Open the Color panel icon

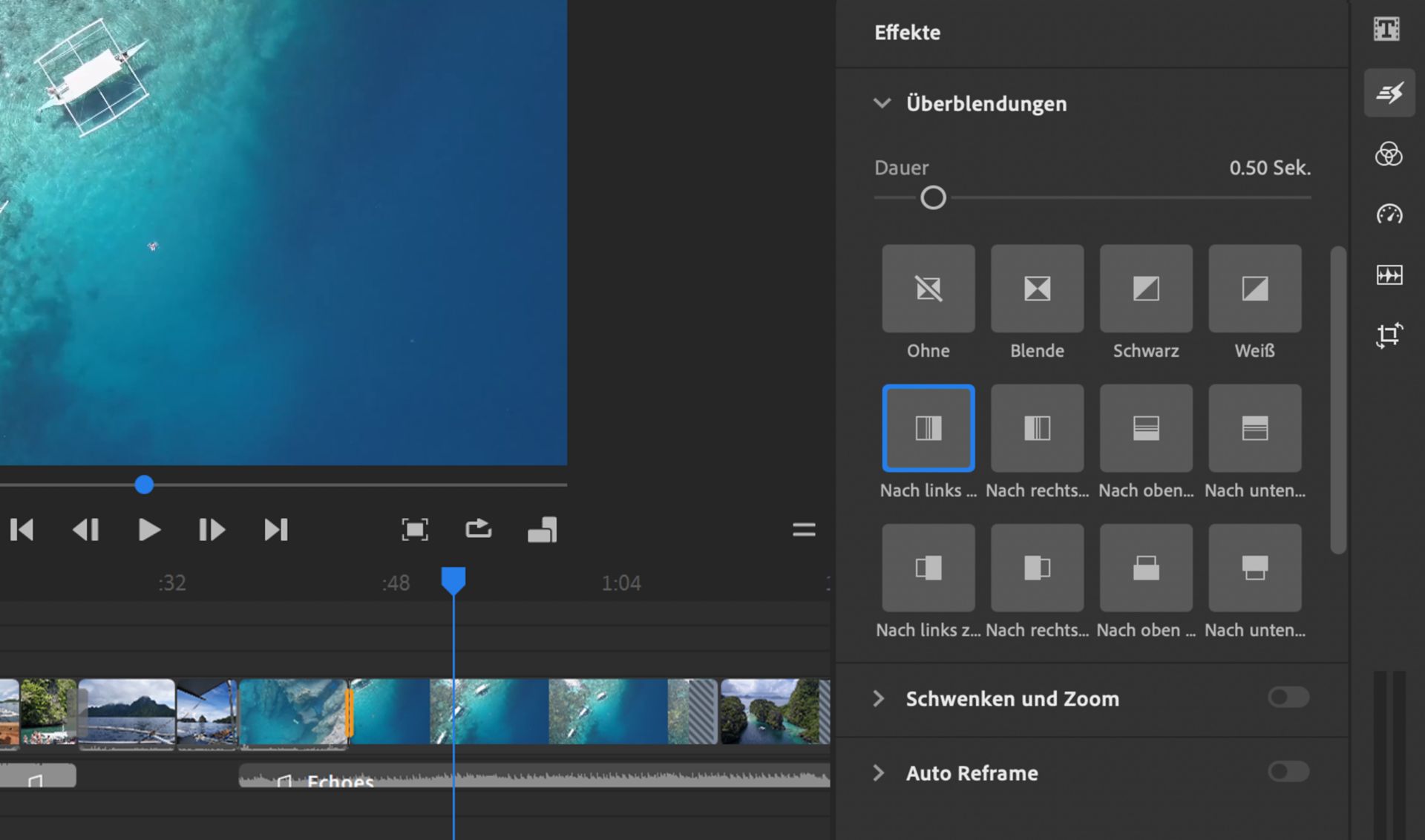(x=1388, y=154)
